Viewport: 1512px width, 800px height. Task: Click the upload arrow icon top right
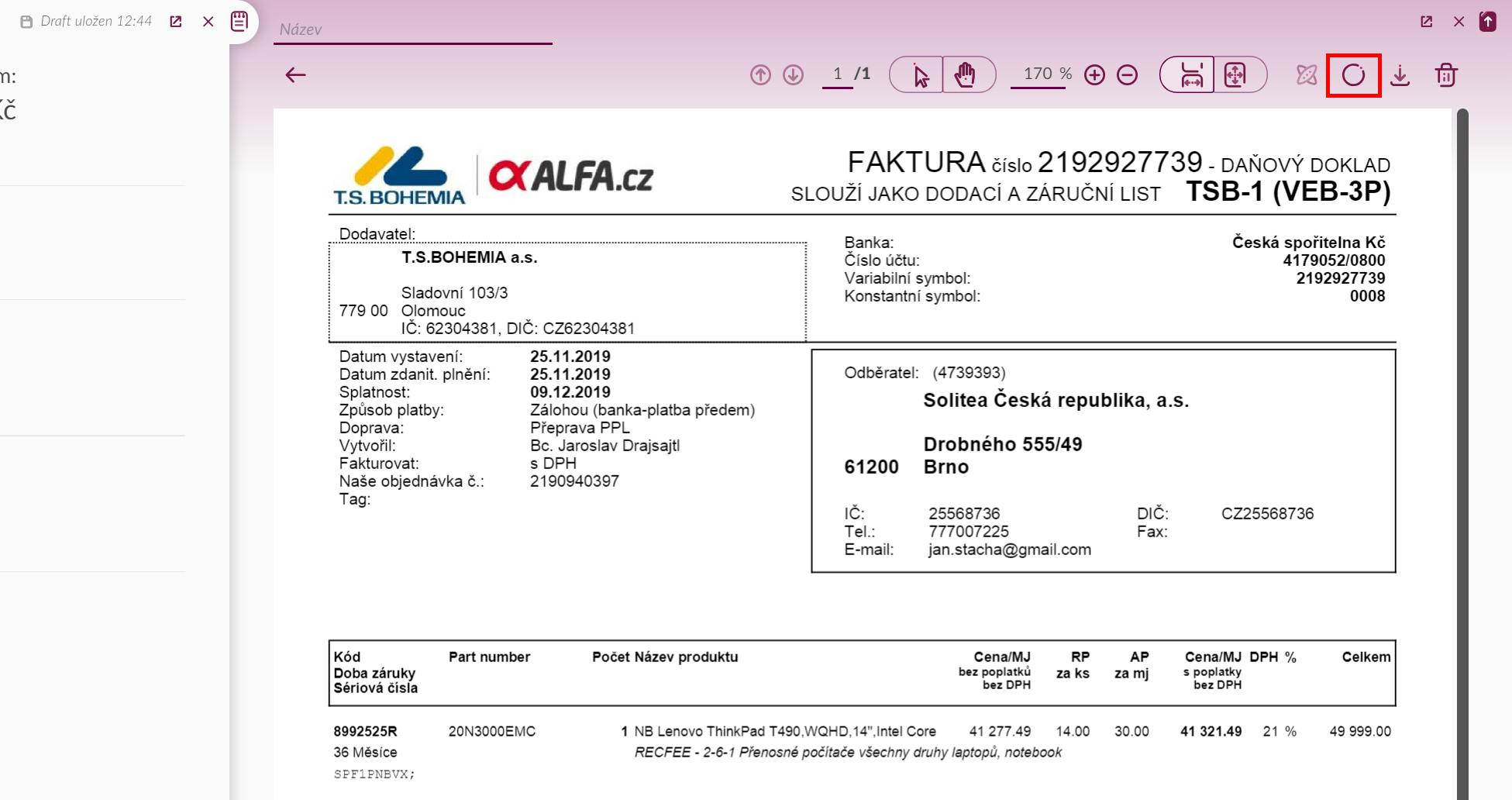pos(1488,22)
